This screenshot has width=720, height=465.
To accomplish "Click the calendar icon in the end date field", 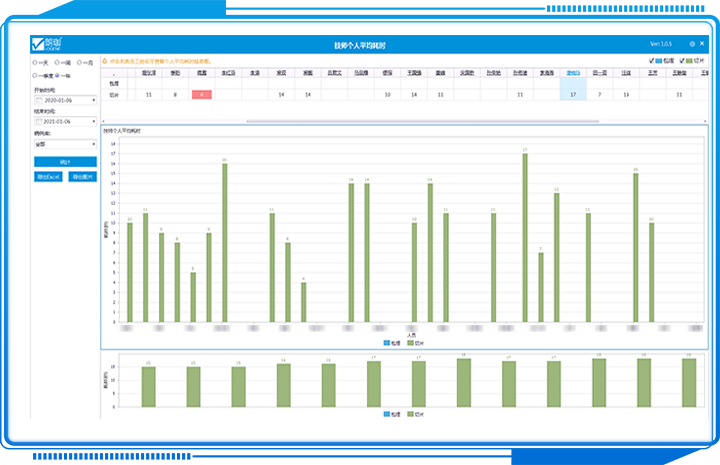I will click(39, 120).
